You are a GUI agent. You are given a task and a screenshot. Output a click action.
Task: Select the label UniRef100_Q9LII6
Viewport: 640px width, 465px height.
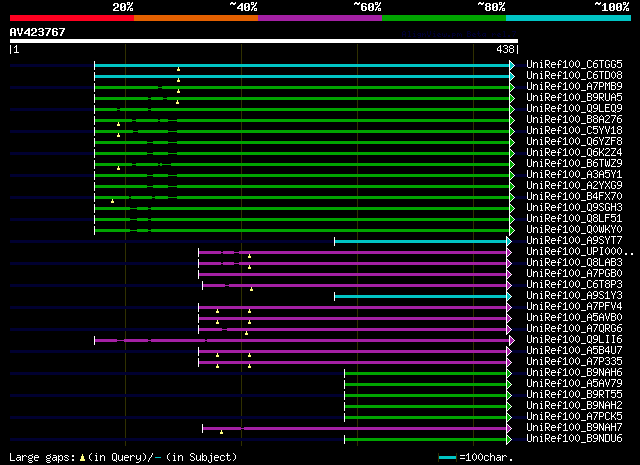(574, 340)
